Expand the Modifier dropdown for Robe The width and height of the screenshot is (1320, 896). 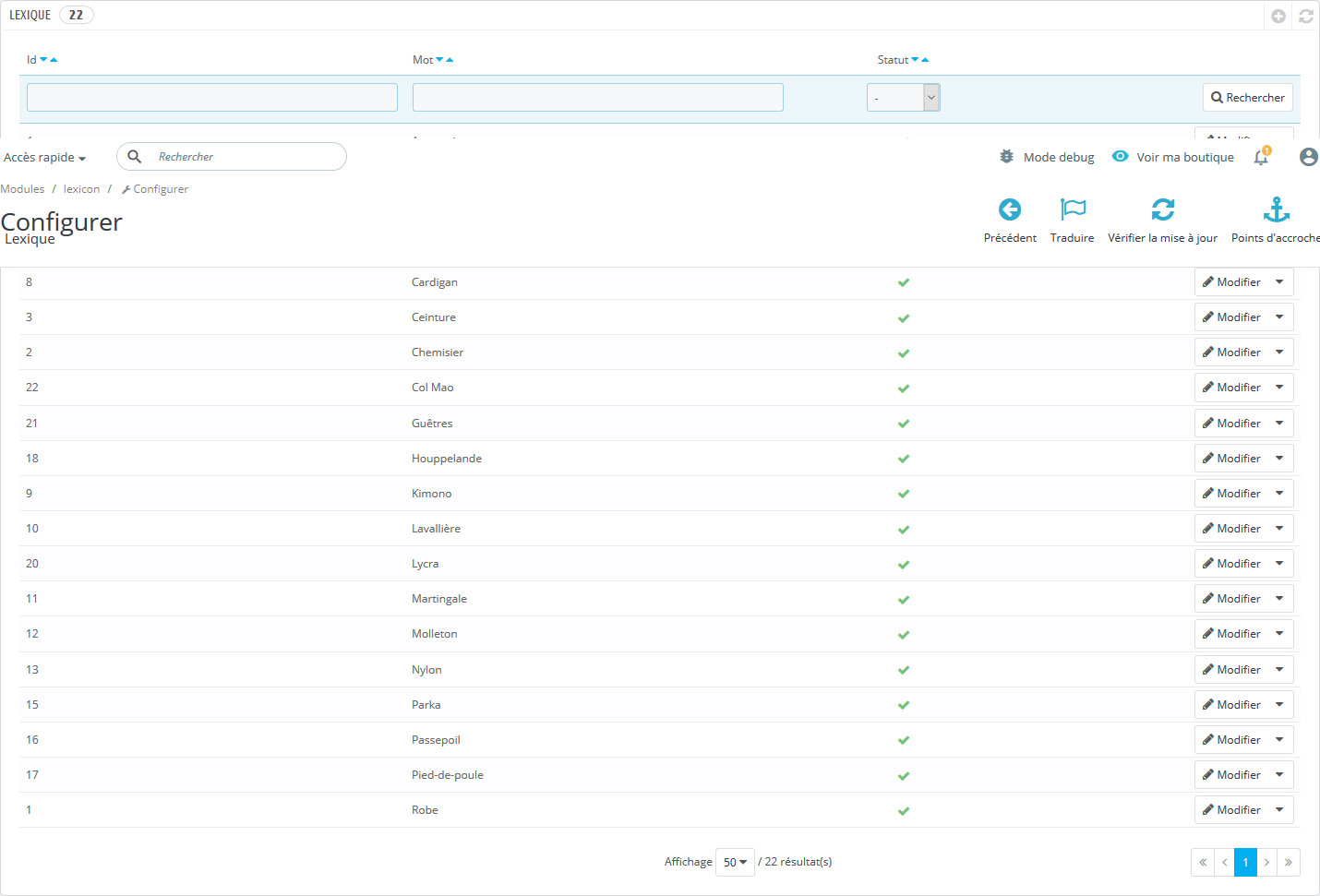pos(1280,809)
